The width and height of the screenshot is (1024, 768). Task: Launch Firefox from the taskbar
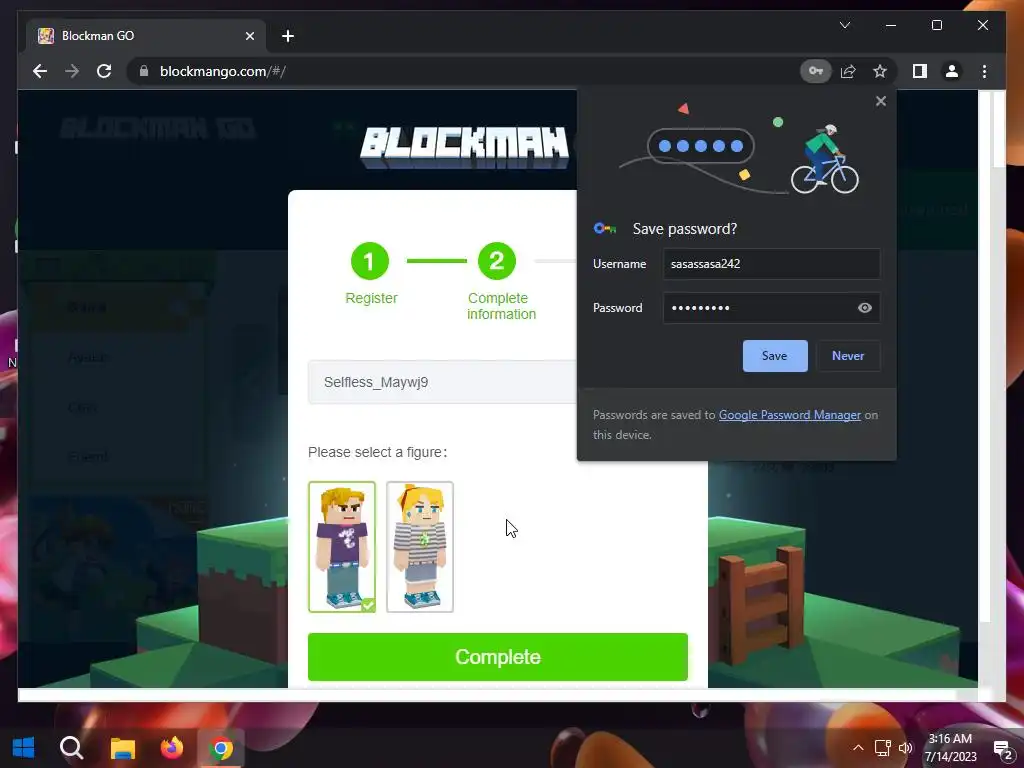point(172,748)
